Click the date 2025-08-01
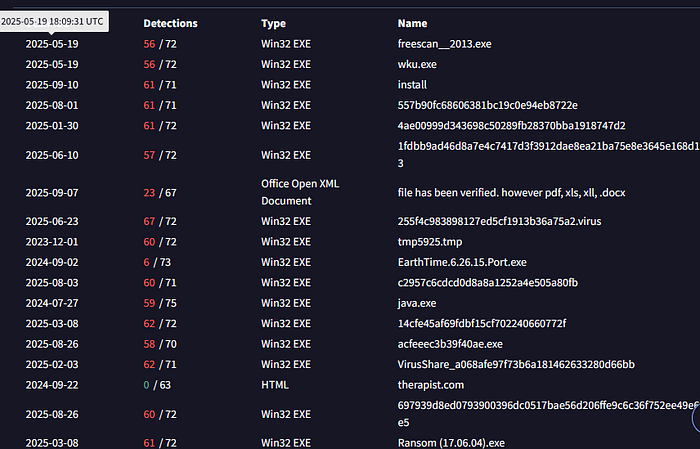 point(52,105)
